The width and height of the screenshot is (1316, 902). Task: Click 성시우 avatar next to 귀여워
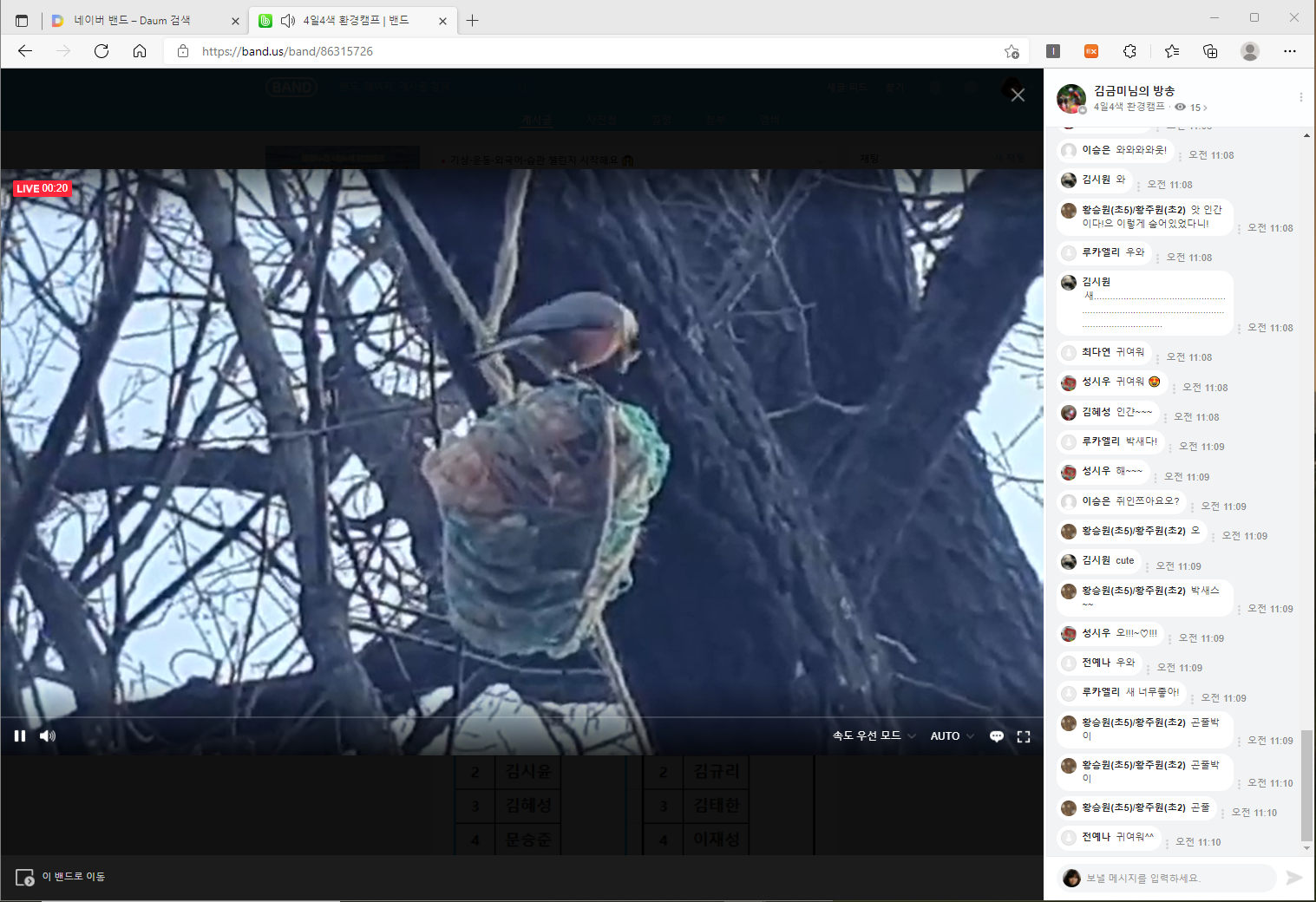pyautogui.click(x=1069, y=383)
